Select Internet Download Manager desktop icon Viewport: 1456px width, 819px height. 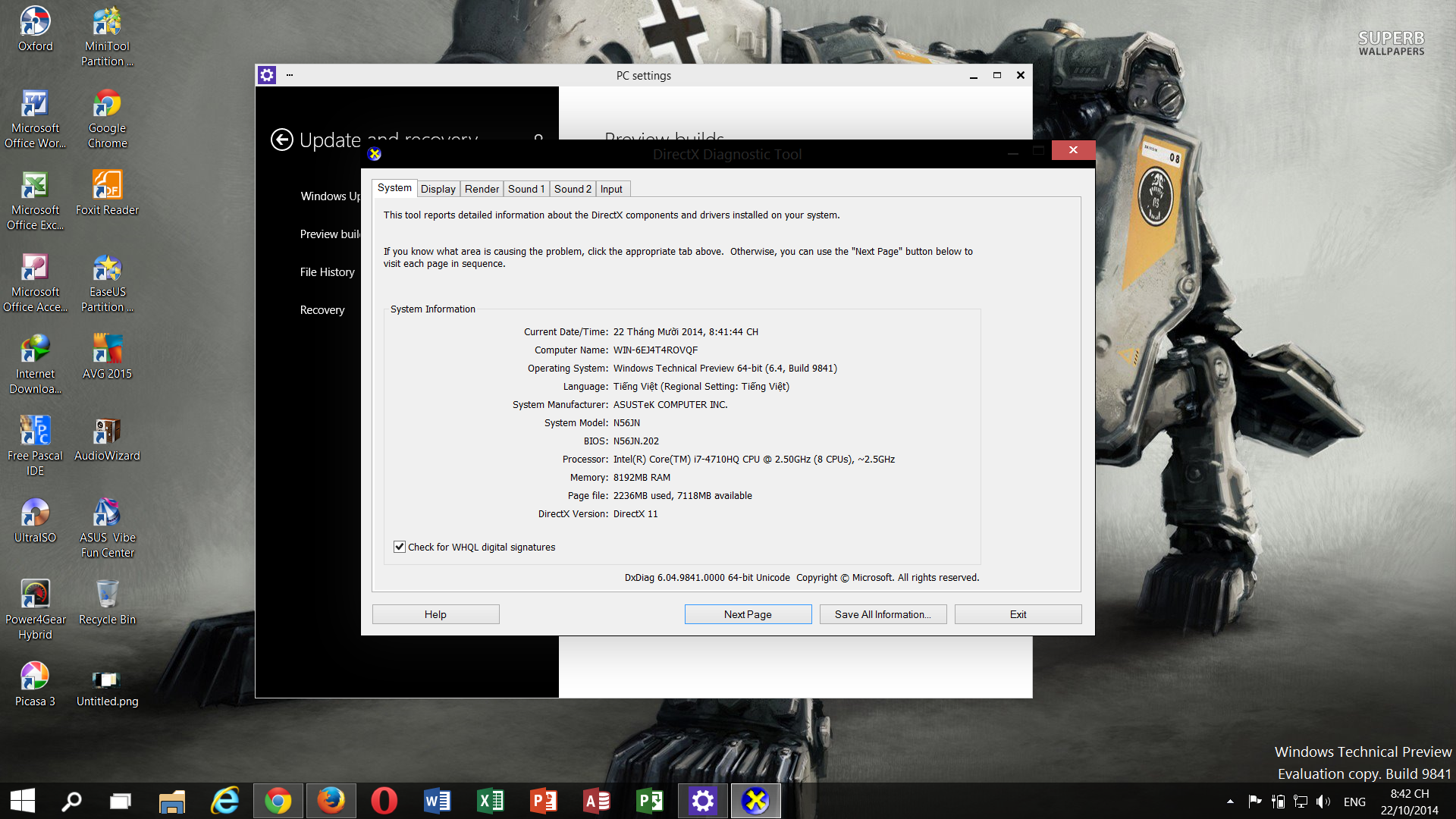(35, 364)
